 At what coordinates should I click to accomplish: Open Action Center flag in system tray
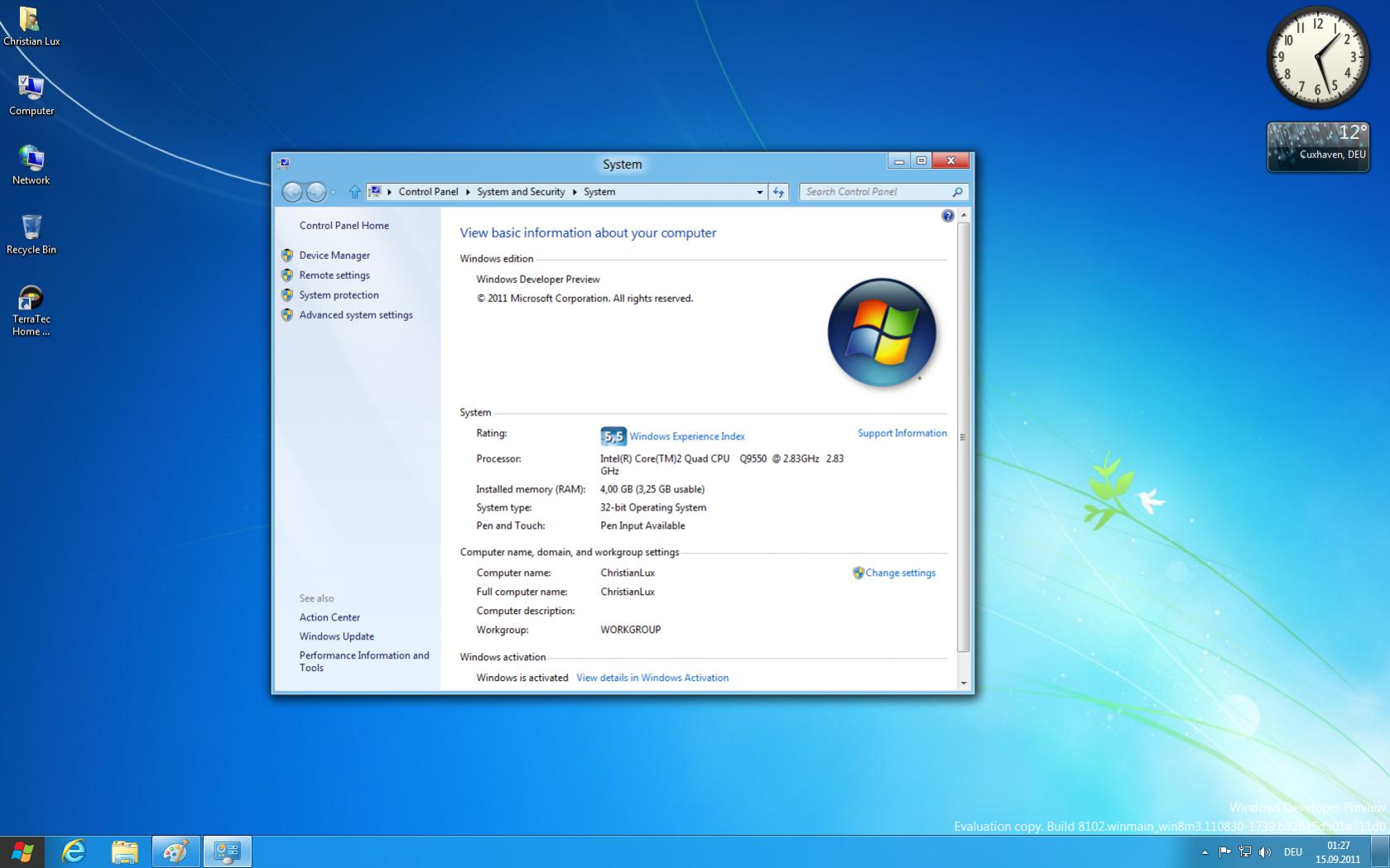pos(1225,851)
